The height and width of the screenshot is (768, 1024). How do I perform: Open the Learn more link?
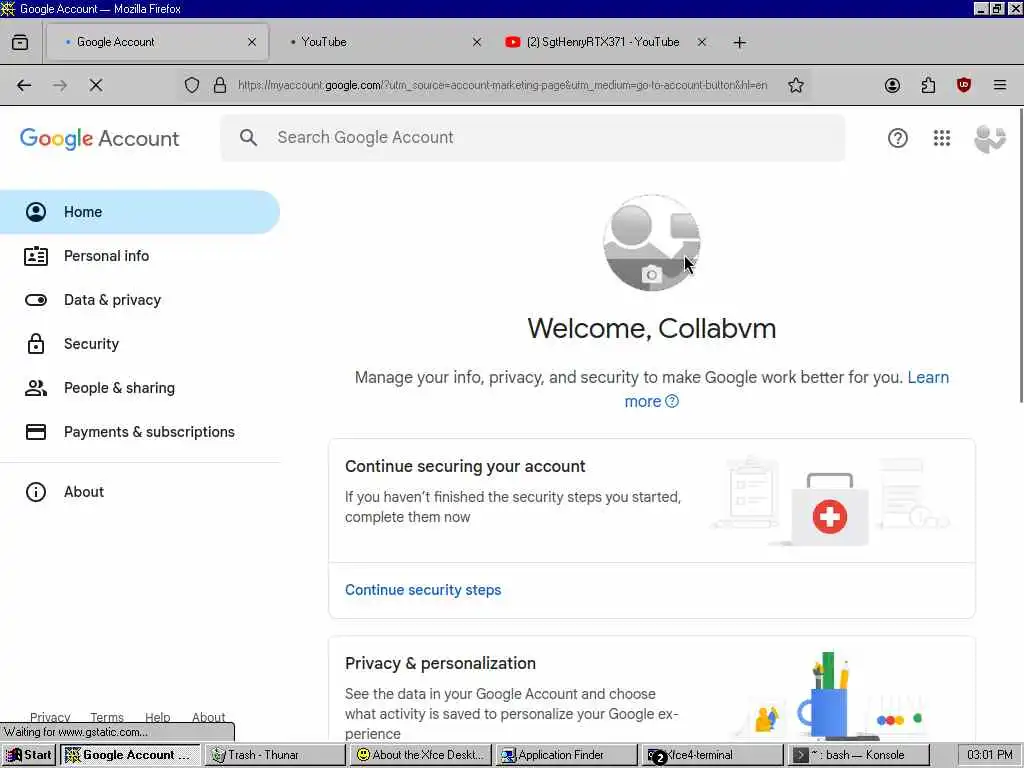tap(787, 389)
